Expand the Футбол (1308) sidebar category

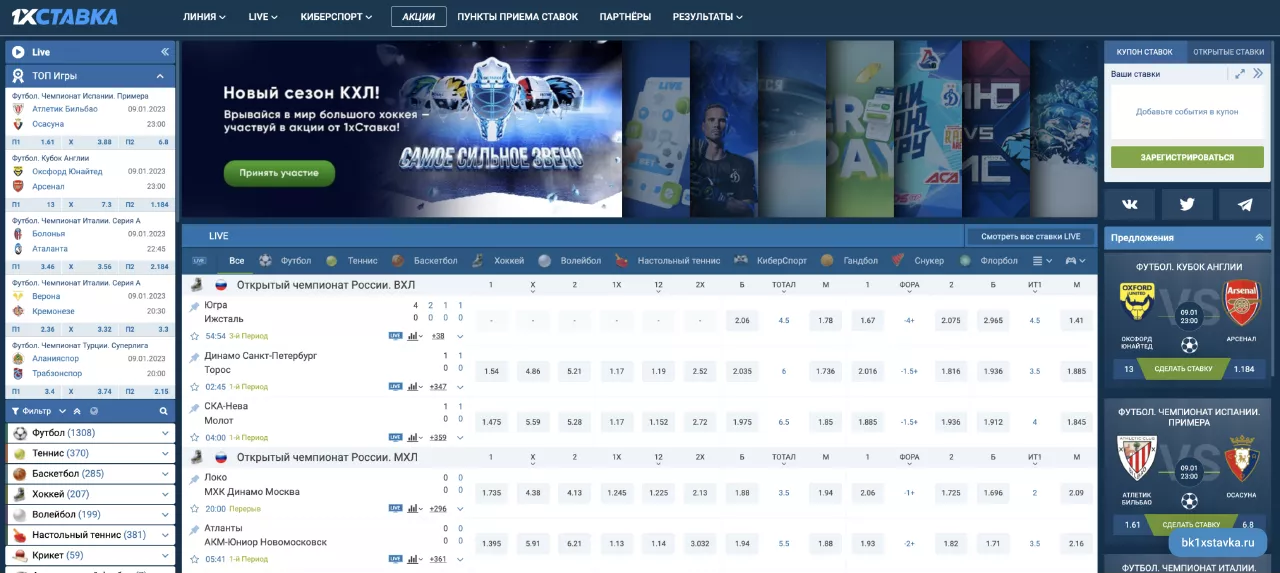[165, 433]
